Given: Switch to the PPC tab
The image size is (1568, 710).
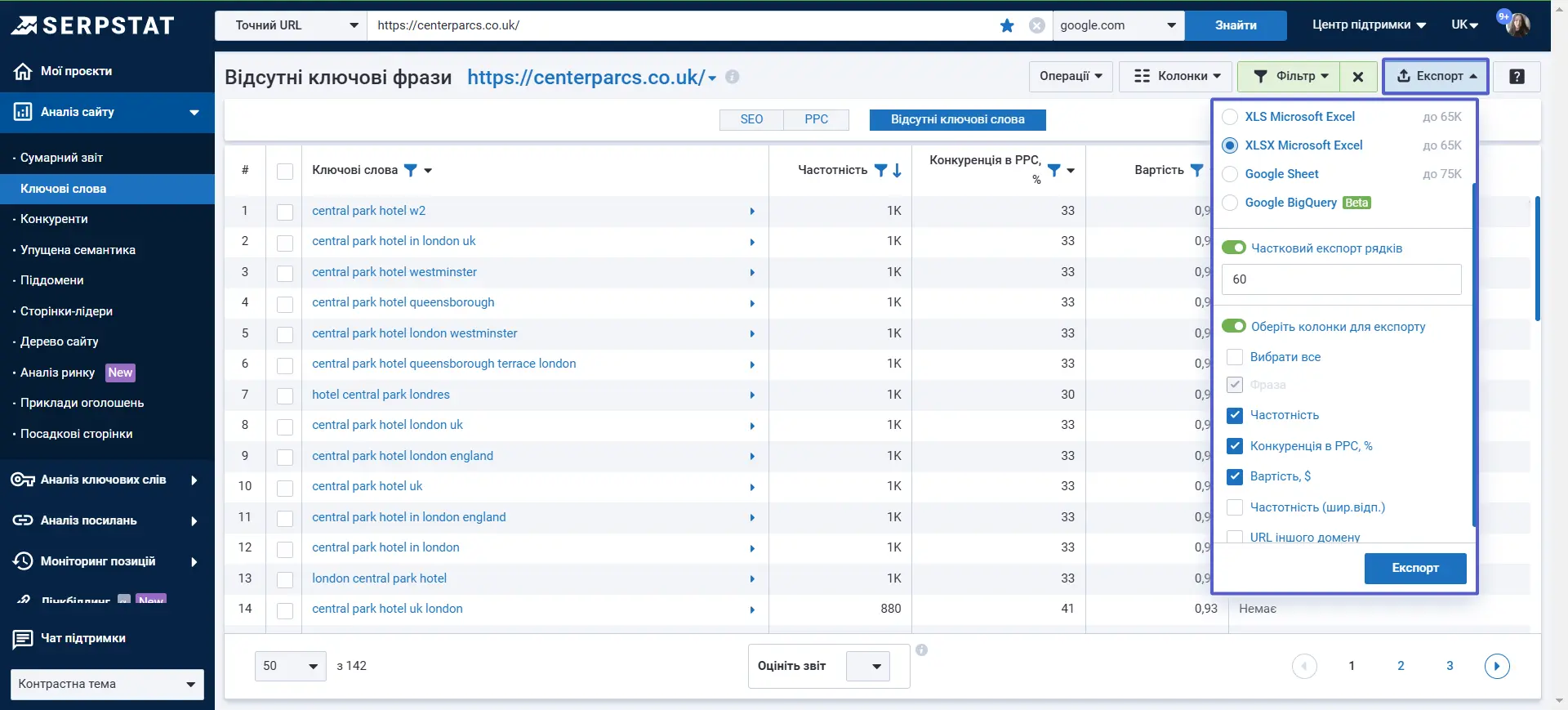Looking at the screenshot, I should (816, 119).
